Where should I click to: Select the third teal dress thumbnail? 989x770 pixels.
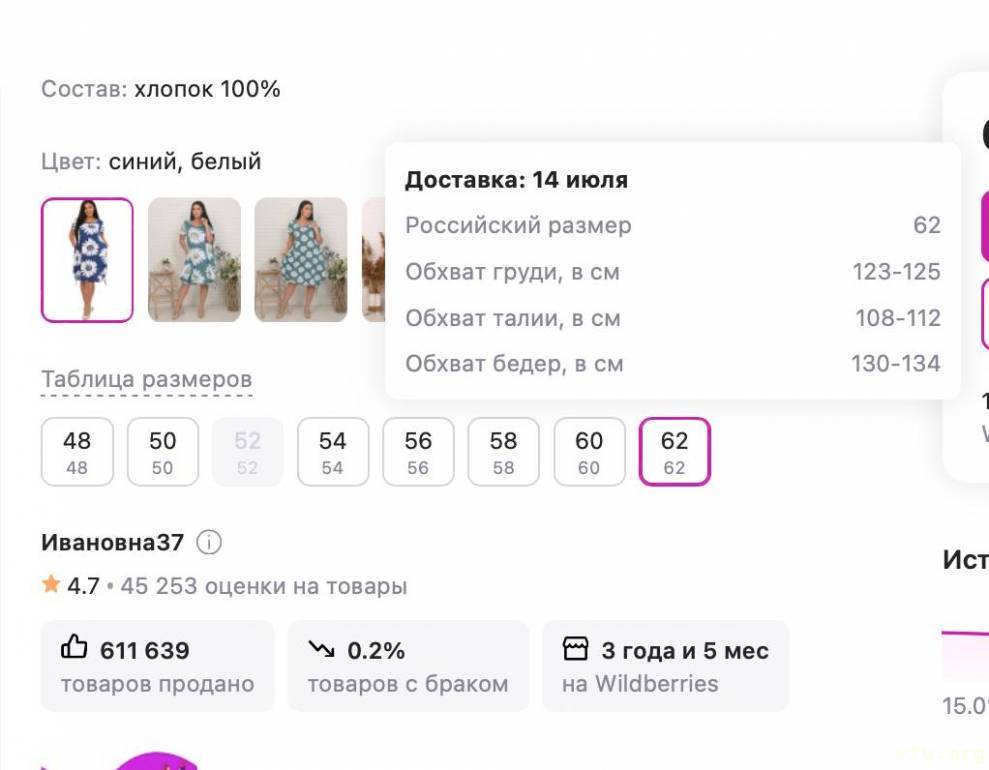300,260
